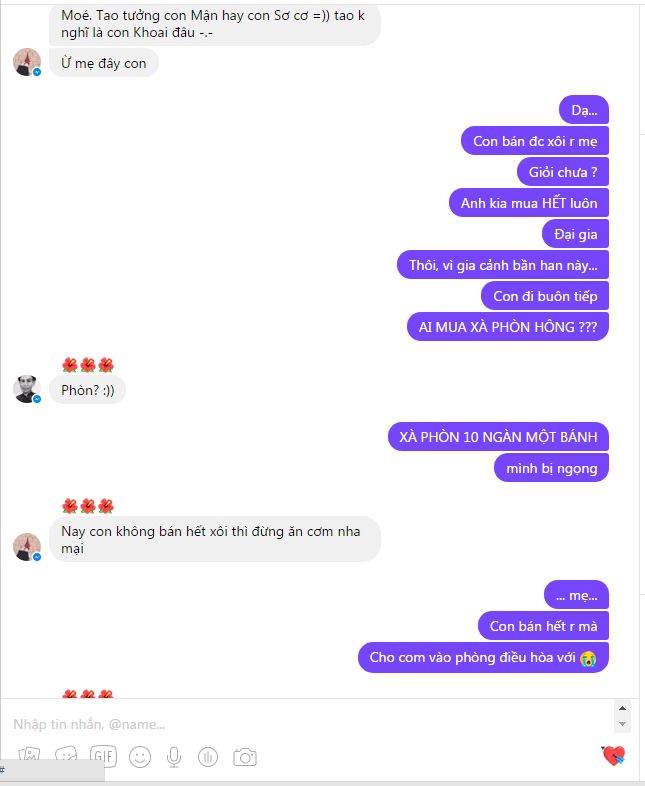Select the "AI MUA XÀ PHÒN HÔNG ???" message bubble
This screenshot has width=645, height=786.
click(508, 327)
